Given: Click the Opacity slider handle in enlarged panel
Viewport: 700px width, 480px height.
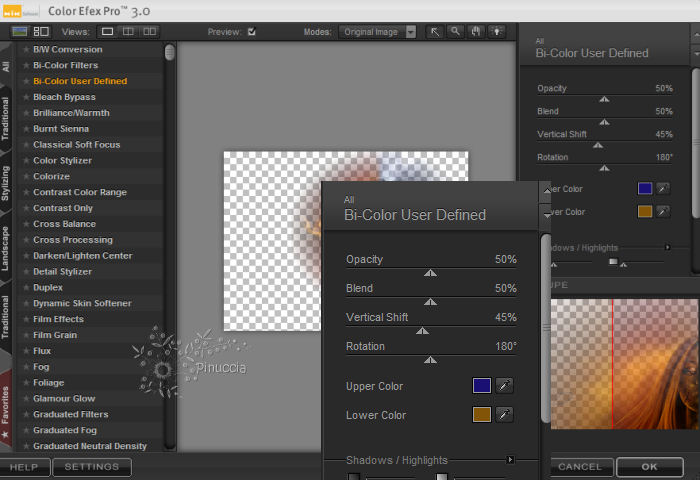Looking at the screenshot, I should [x=430, y=273].
